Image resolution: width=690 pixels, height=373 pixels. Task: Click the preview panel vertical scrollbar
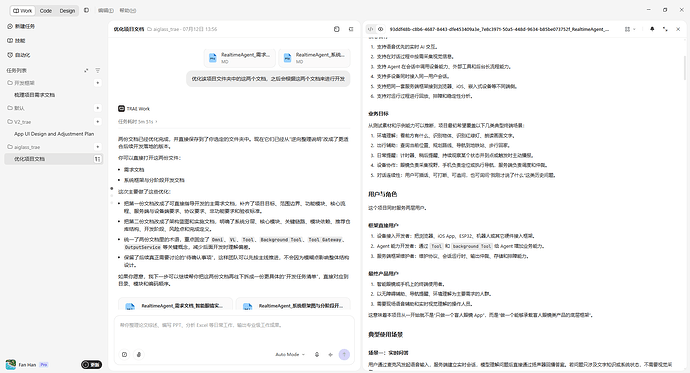point(685,68)
